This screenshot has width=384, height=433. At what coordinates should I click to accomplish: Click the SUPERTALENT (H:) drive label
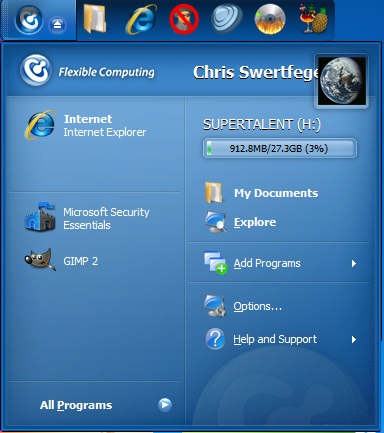[x=262, y=125]
